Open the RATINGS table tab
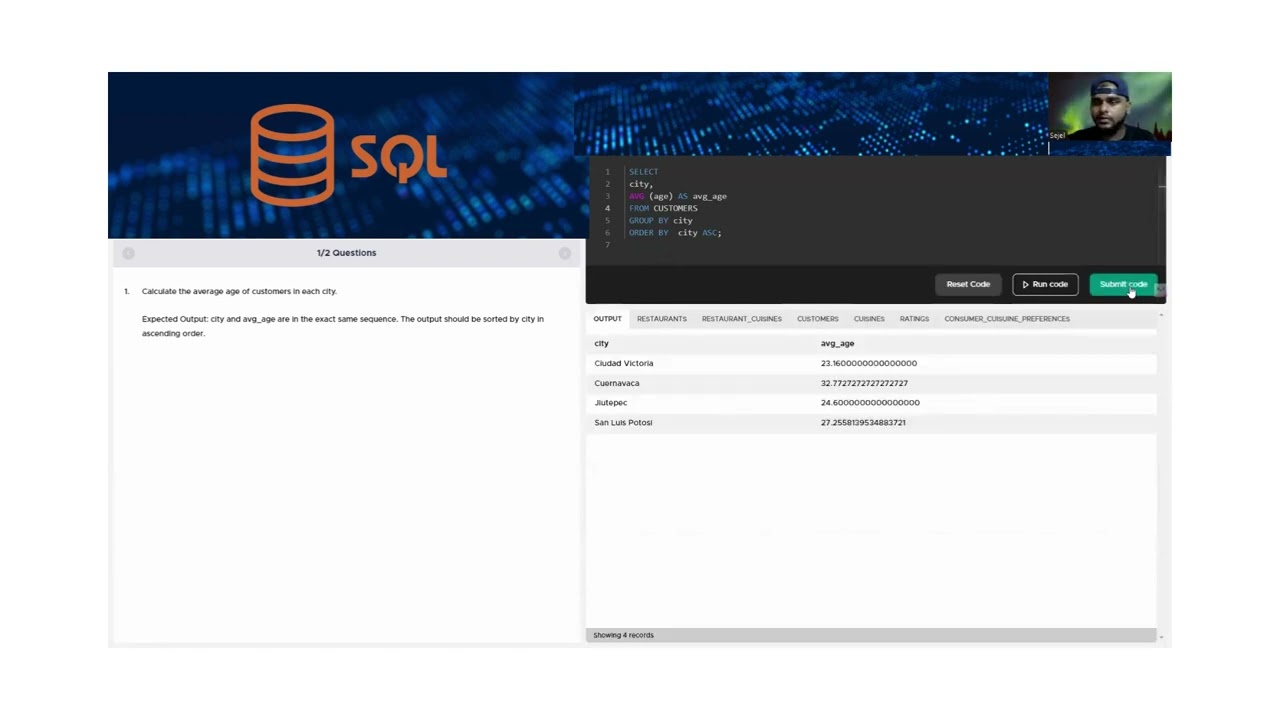The height and width of the screenshot is (720, 1280). tap(914, 319)
